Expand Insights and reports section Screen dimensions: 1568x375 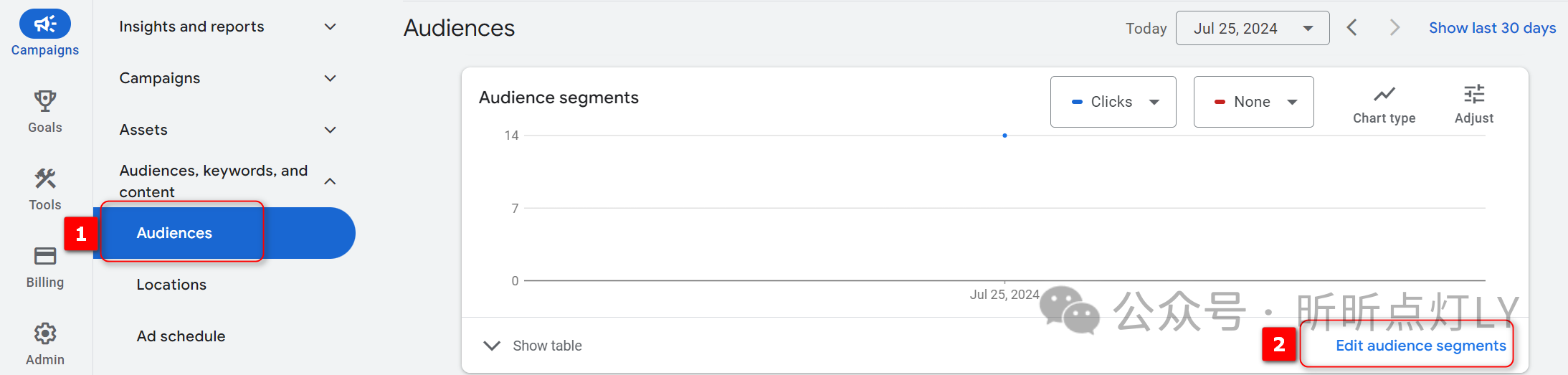click(228, 27)
